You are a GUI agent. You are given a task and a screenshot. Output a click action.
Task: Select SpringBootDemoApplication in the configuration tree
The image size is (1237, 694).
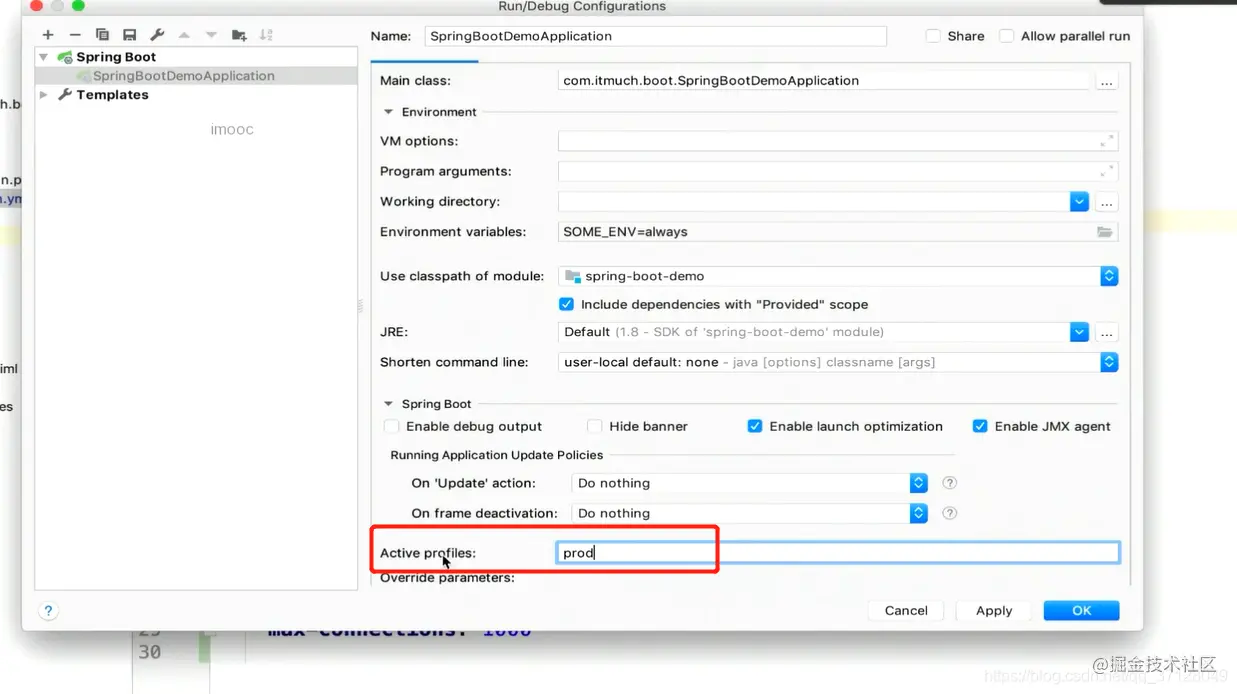[184, 76]
